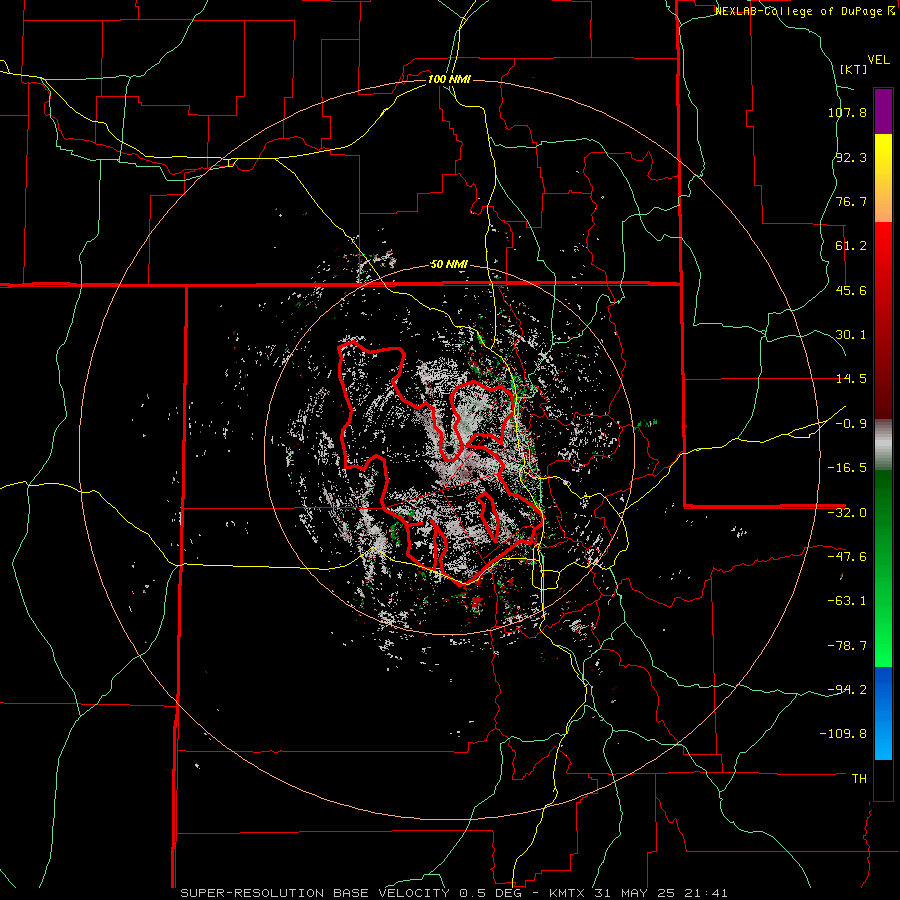Click the yellow-orange segment of the color bar
The height and width of the screenshot is (900, 900).
(x=883, y=178)
